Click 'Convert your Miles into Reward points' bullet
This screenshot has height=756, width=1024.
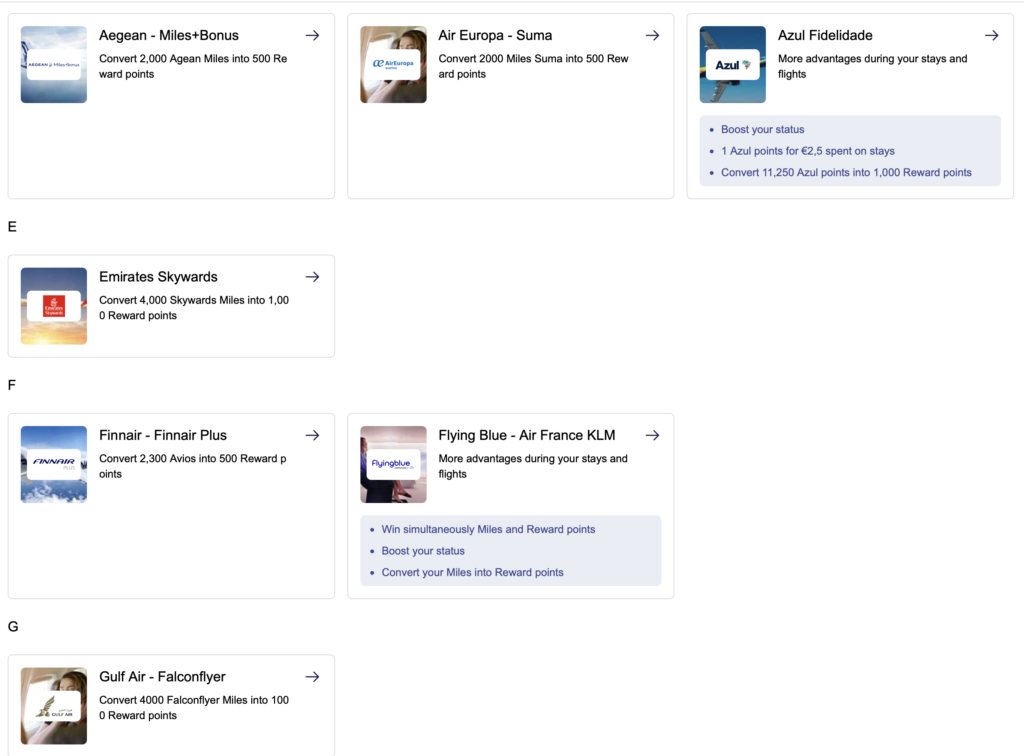[472, 573]
